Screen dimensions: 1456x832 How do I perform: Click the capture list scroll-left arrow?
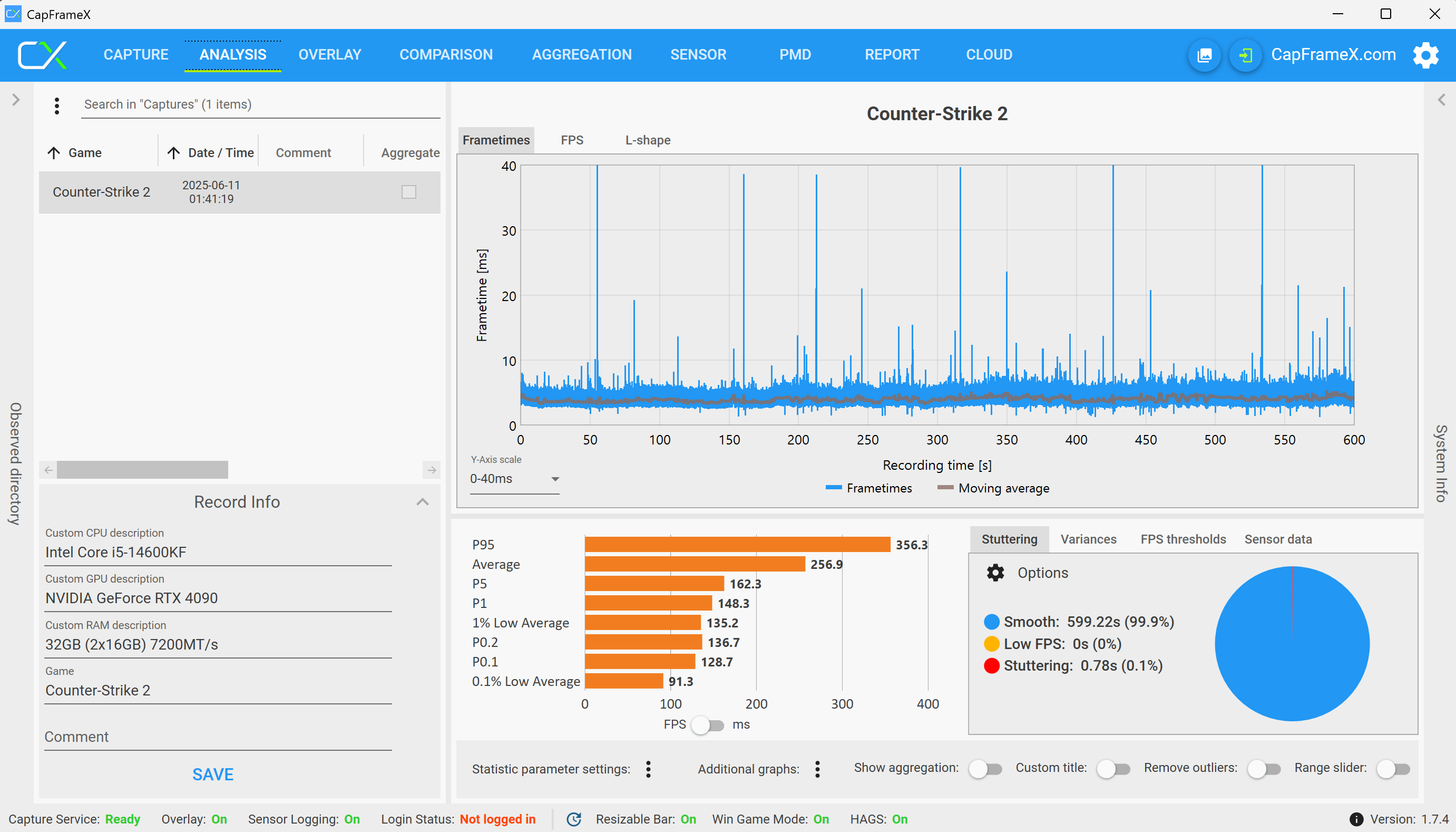click(48, 470)
